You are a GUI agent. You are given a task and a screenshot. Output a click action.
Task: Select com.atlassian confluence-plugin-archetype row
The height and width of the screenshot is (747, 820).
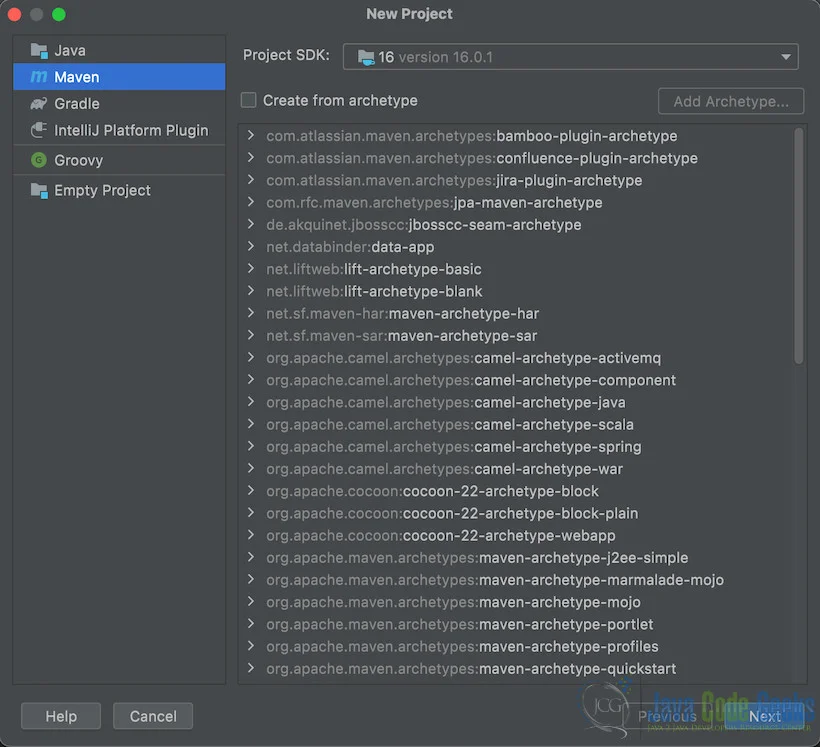pos(518,158)
